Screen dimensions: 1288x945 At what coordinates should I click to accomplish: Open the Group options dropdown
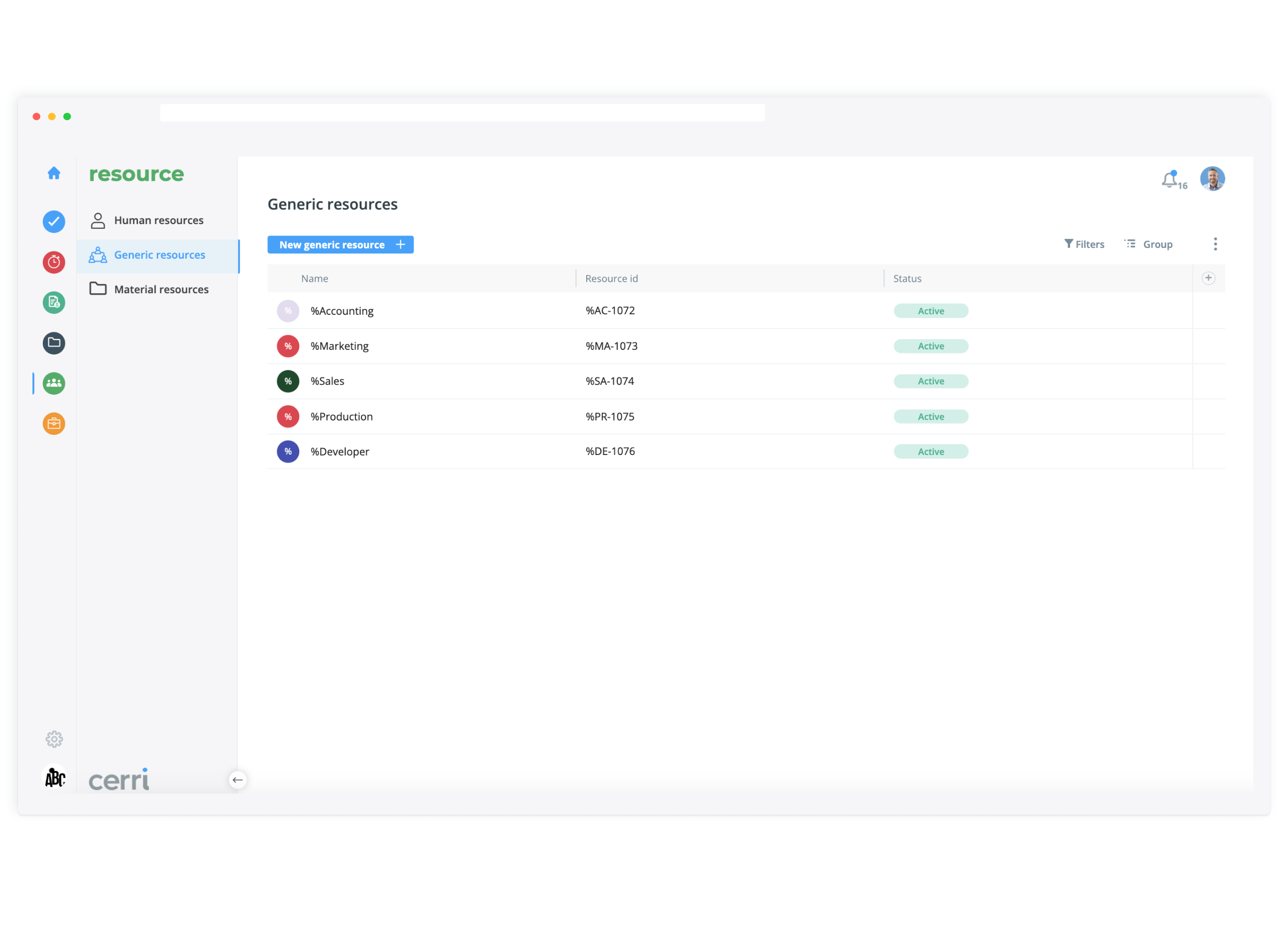[x=1149, y=245]
